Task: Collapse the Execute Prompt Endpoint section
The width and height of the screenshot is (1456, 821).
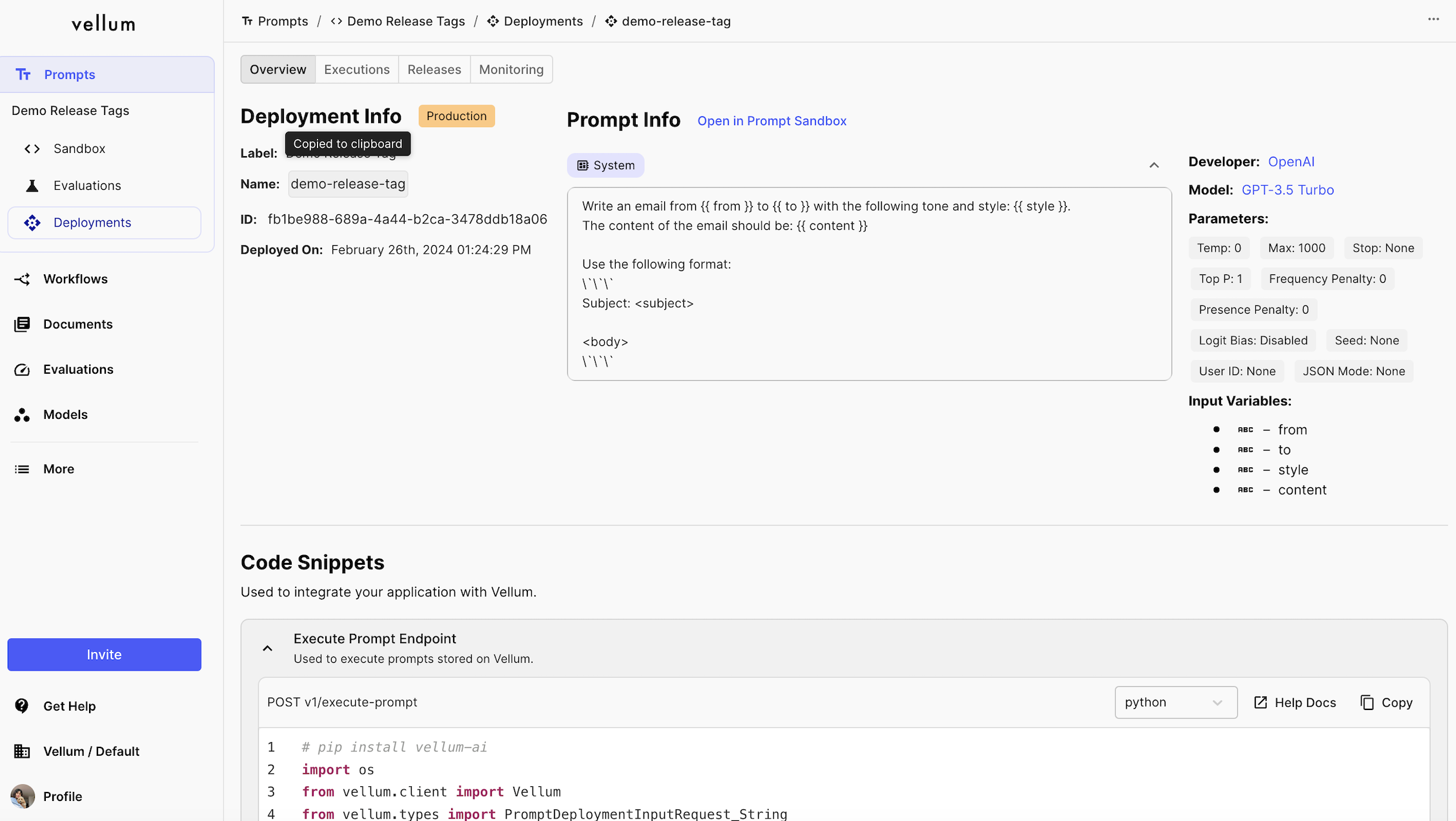Action: pyautogui.click(x=267, y=648)
